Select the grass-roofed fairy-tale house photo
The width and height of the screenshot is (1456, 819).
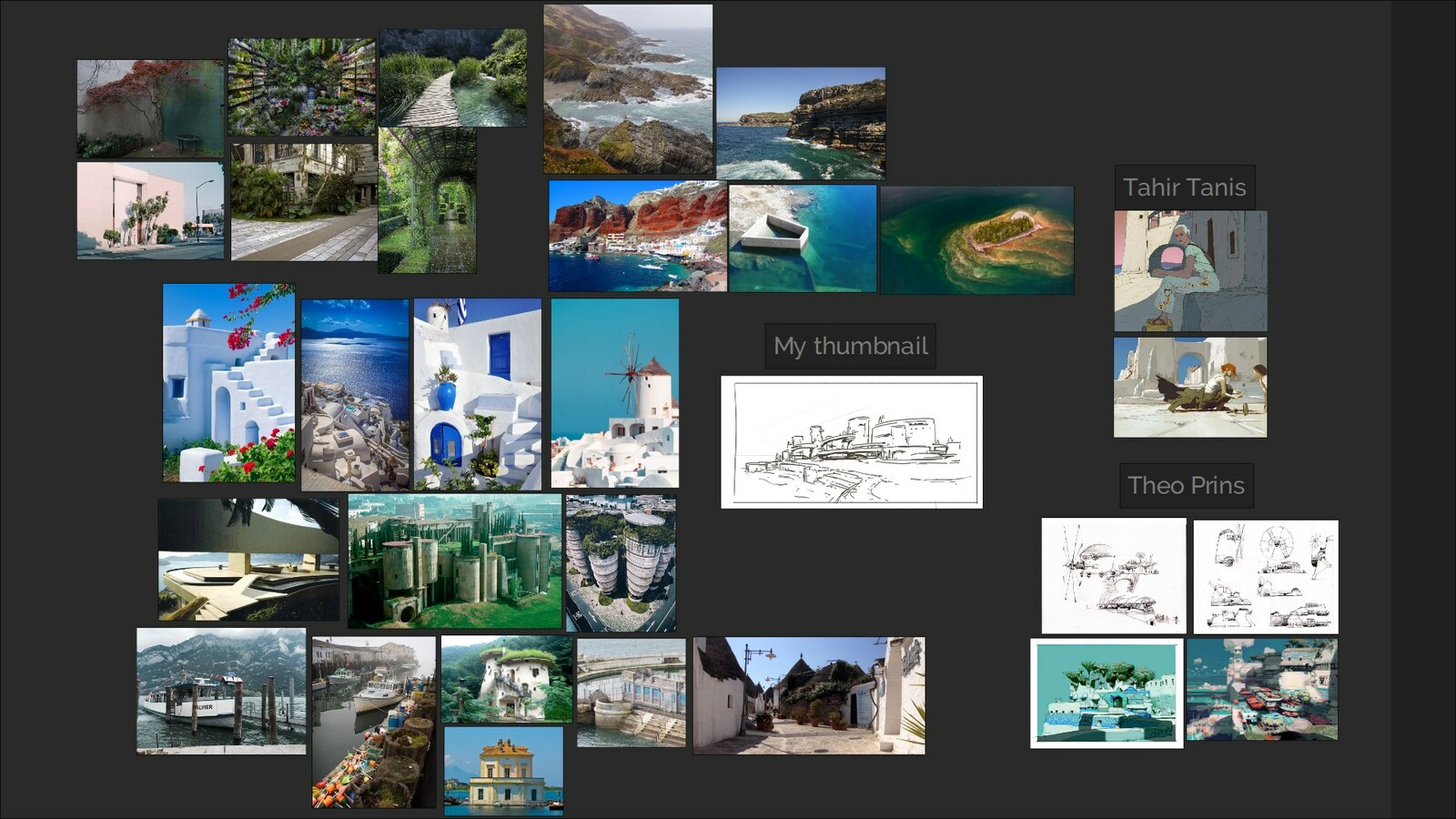(507, 679)
